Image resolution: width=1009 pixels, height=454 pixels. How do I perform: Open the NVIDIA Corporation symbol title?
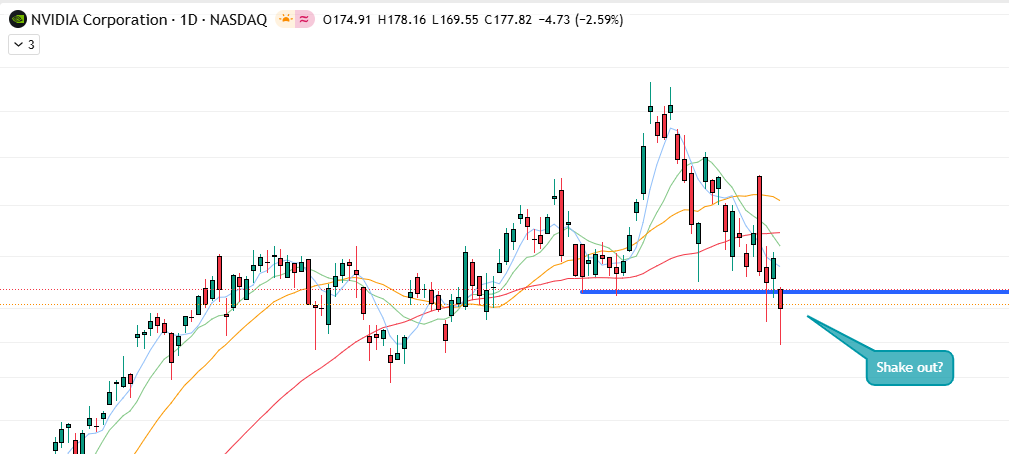148,20
